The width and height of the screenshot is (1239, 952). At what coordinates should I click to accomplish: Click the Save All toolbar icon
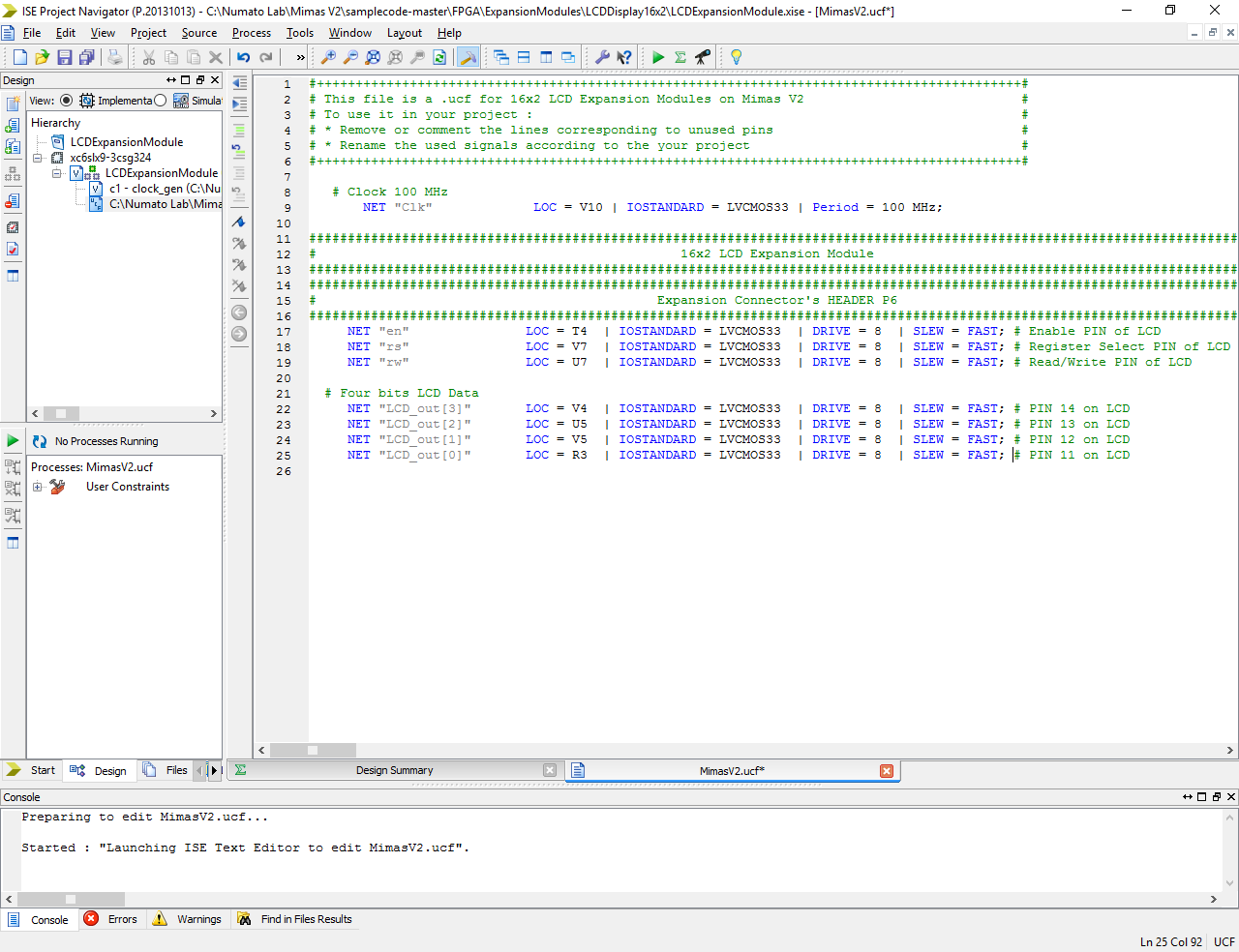(x=87, y=57)
